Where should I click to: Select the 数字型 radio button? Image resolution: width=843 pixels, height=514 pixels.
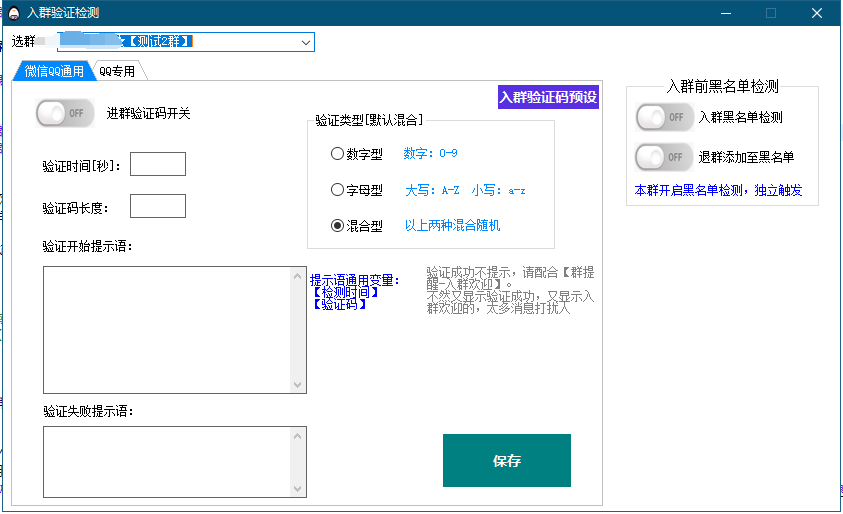(337, 154)
